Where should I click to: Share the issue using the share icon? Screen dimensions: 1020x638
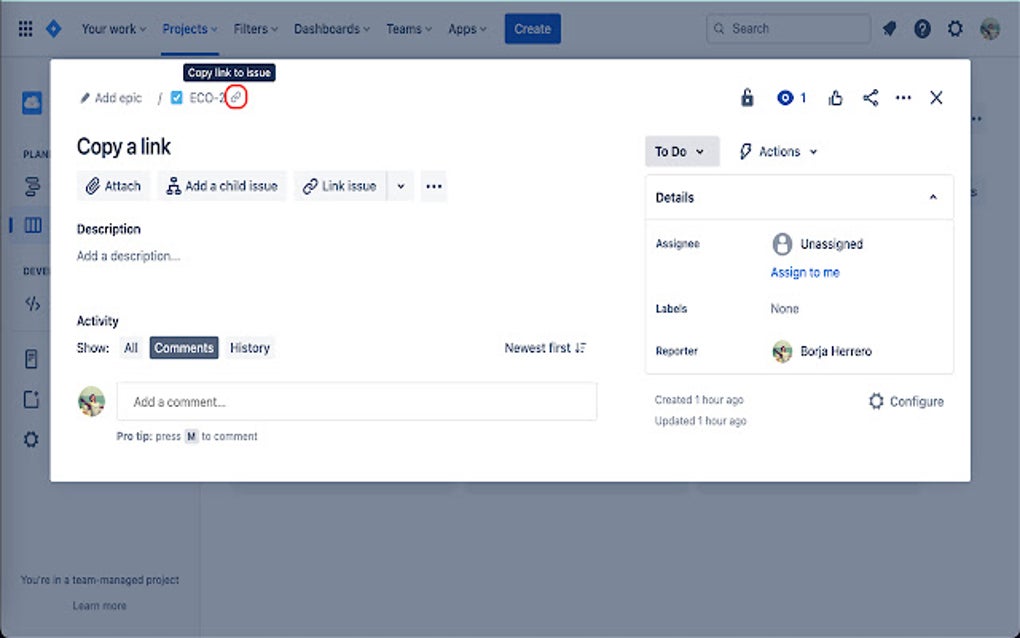(870, 97)
